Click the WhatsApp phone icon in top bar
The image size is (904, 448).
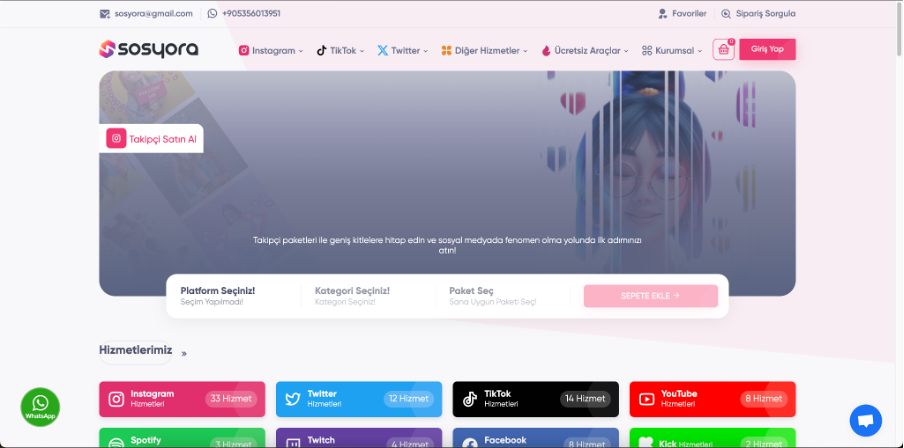tap(212, 13)
